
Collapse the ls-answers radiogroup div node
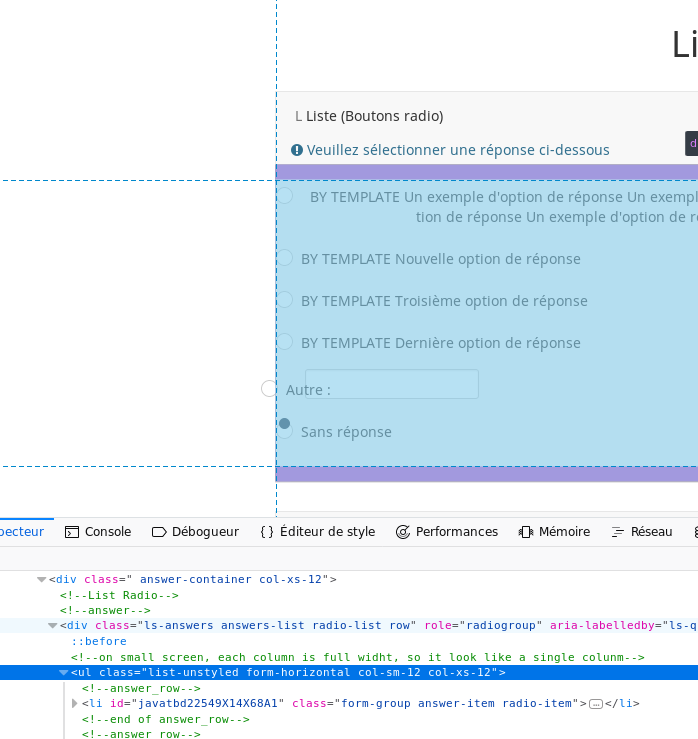(53, 626)
